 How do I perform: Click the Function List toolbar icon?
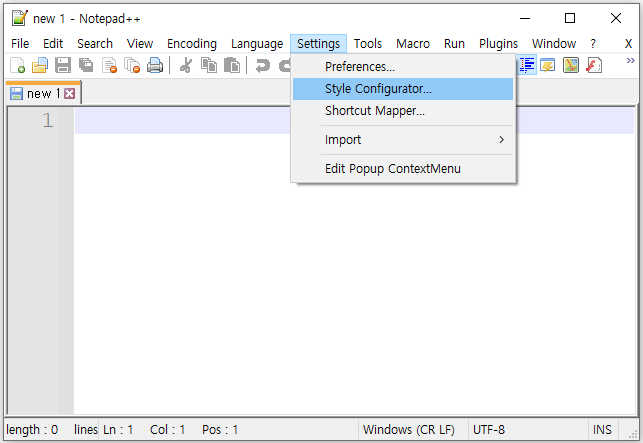point(594,65)
